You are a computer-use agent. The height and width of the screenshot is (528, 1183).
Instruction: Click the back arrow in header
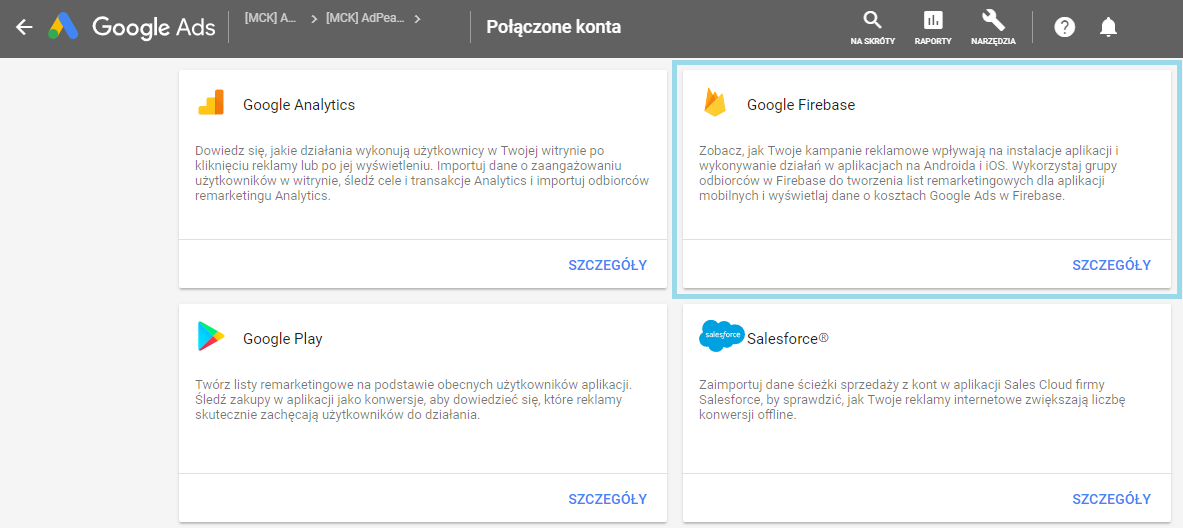[24, 27]
